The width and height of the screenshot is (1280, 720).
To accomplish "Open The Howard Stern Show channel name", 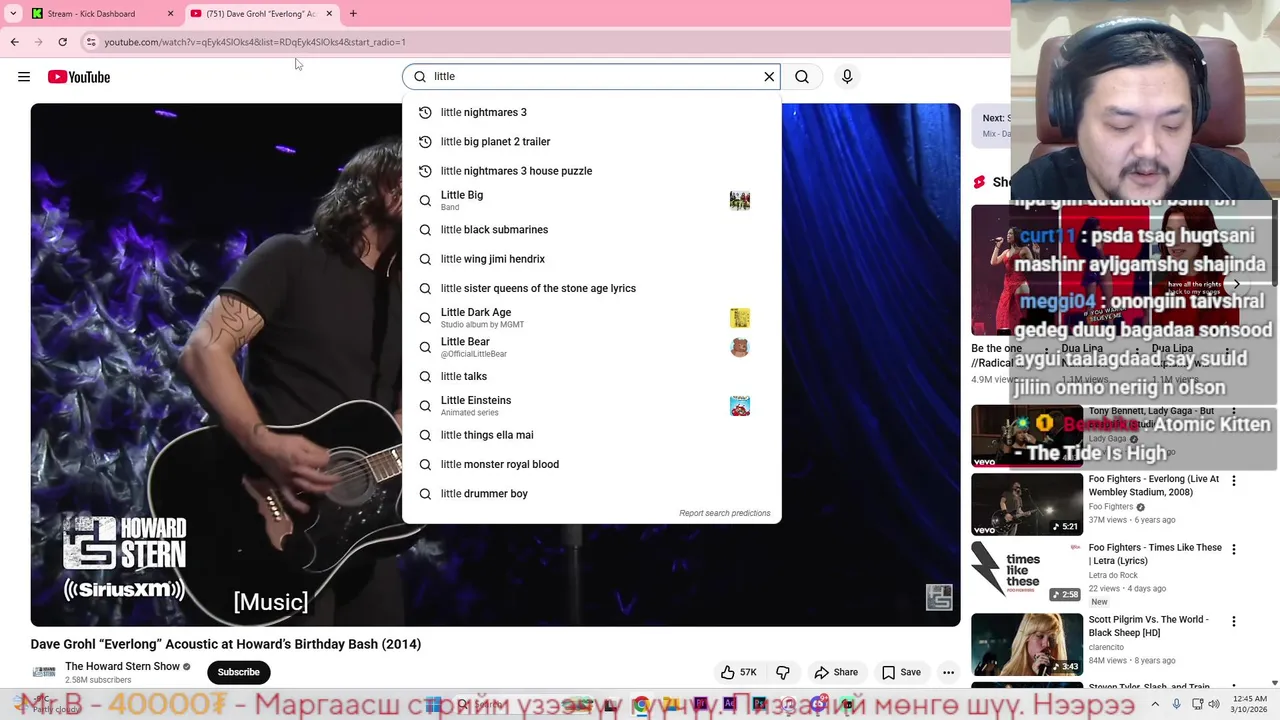I will (122, 666).
